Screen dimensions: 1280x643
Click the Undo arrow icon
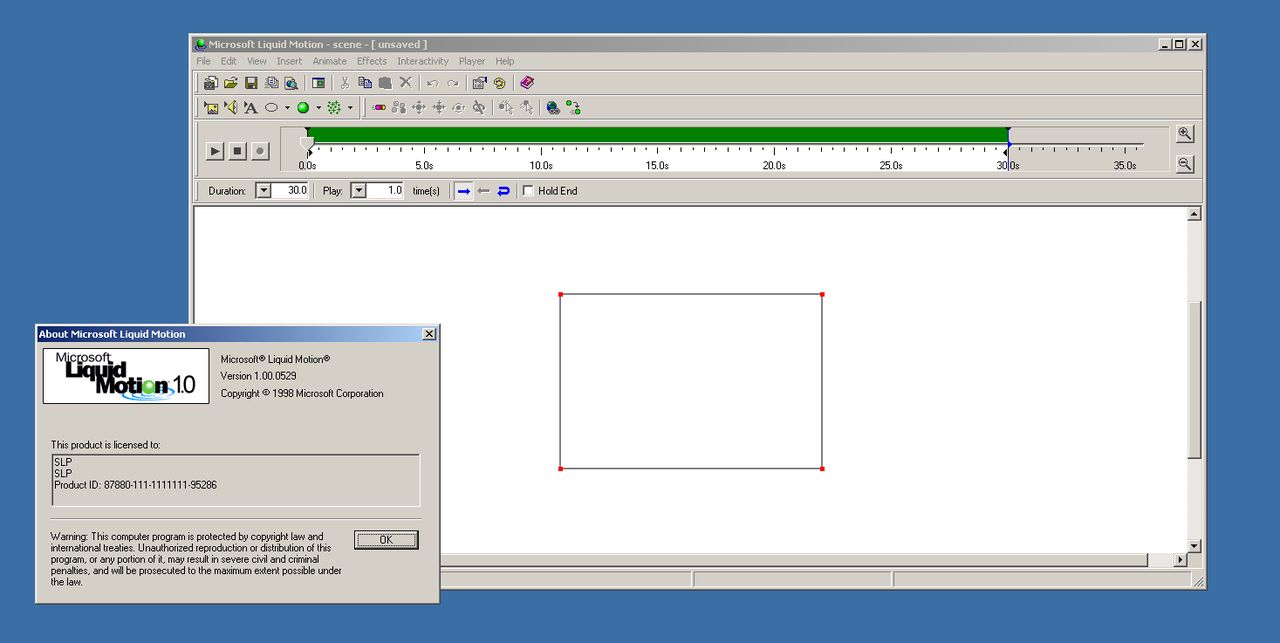(x=433, y=83)
